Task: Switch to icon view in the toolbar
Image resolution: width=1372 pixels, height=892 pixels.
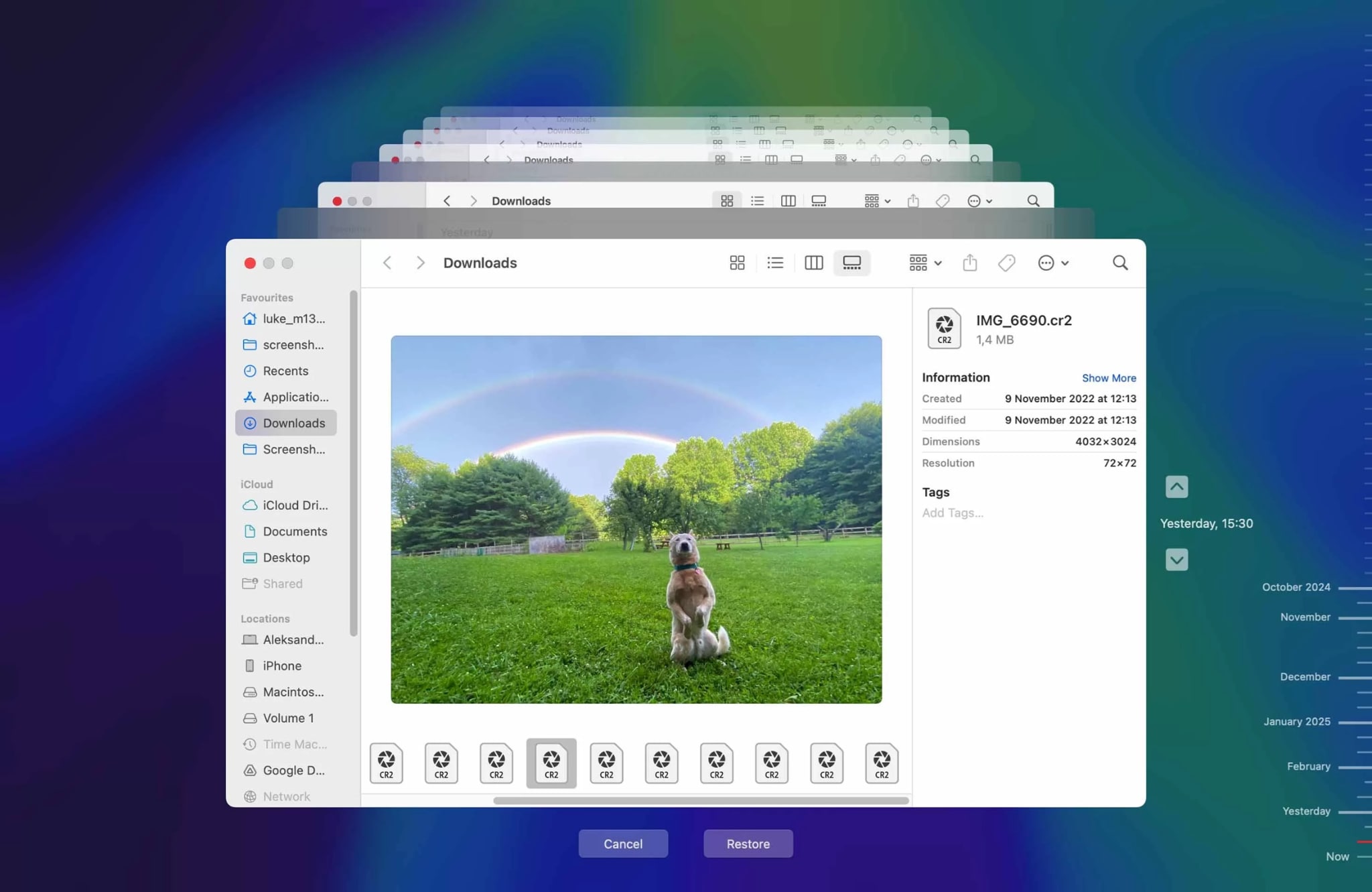Action: (737, 263)
